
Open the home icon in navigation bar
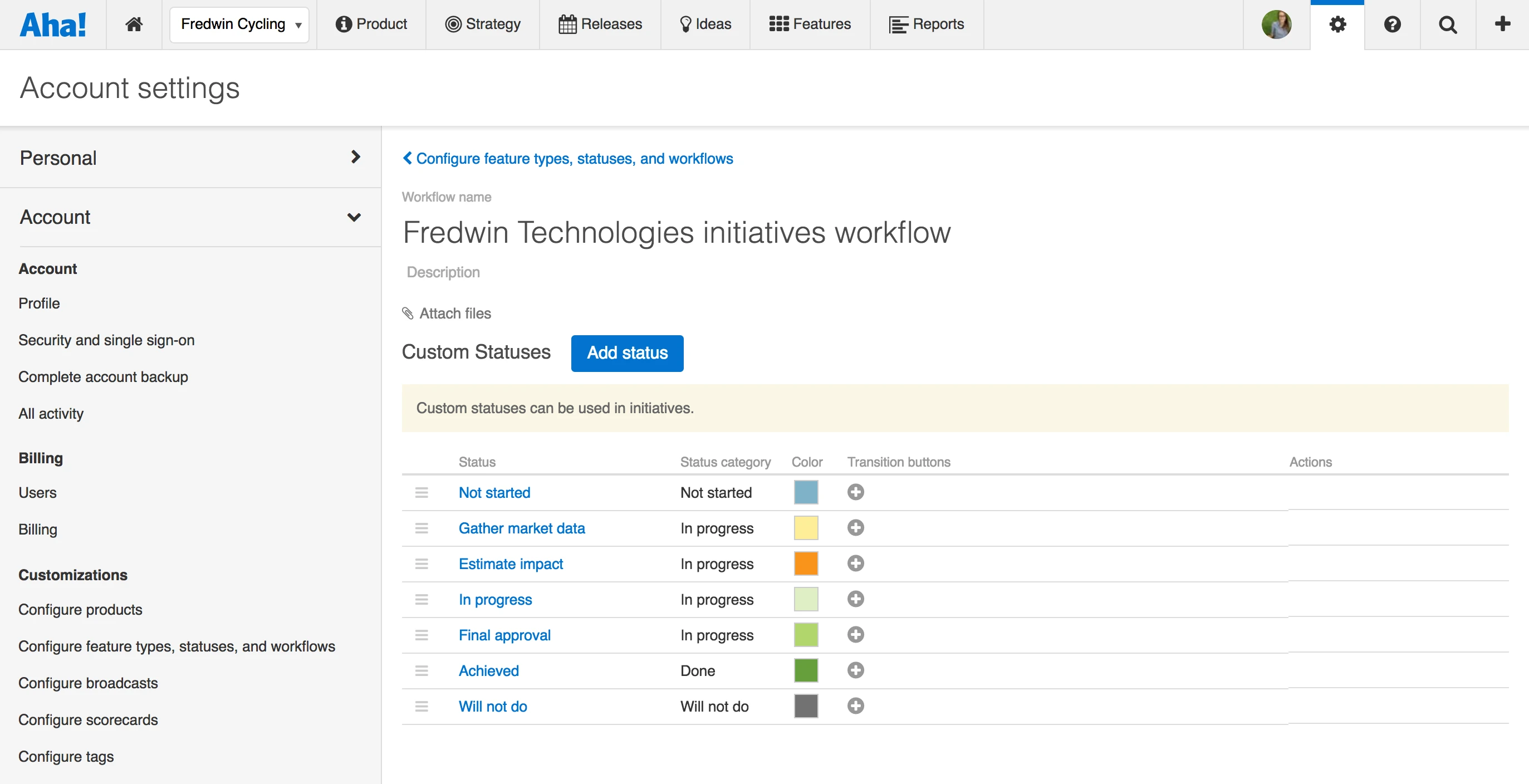click(134, 24)
